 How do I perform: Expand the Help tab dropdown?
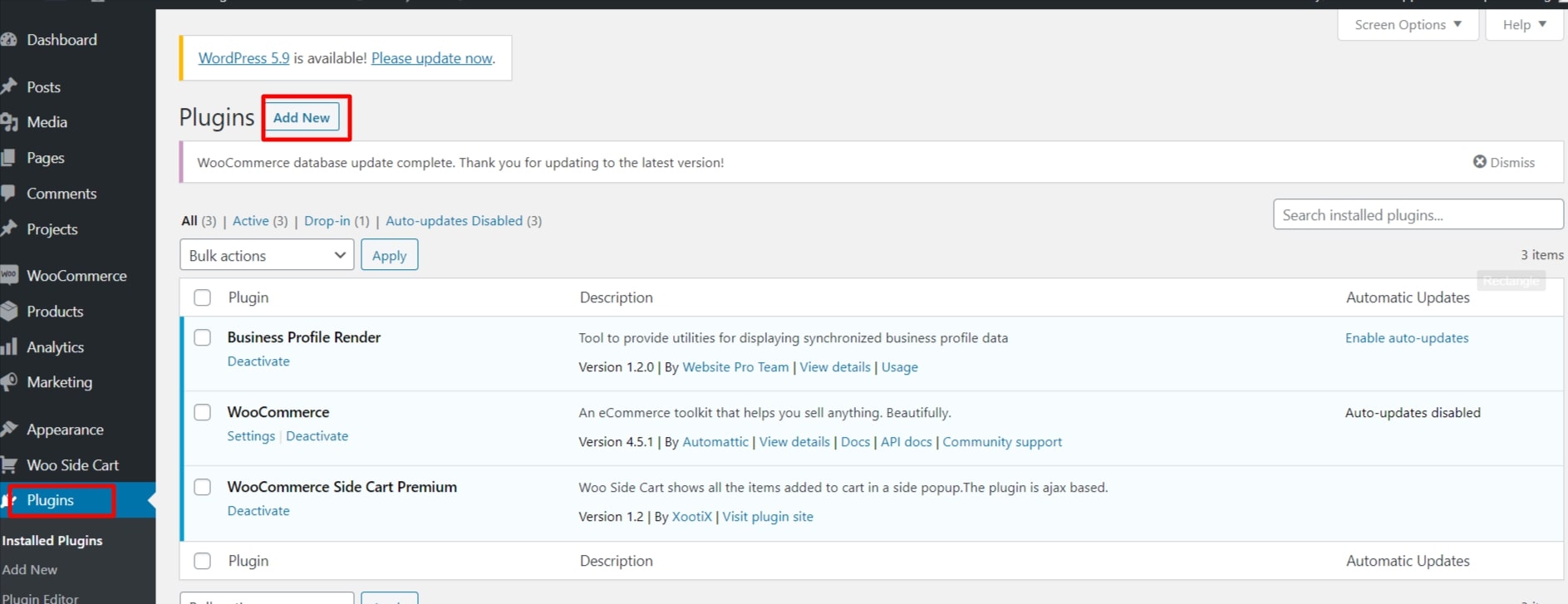(x=1523, y=25)
